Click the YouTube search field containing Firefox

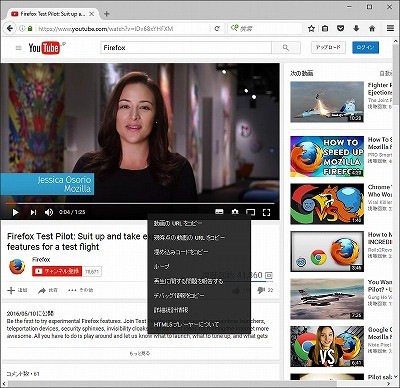(x=186, y=48)
